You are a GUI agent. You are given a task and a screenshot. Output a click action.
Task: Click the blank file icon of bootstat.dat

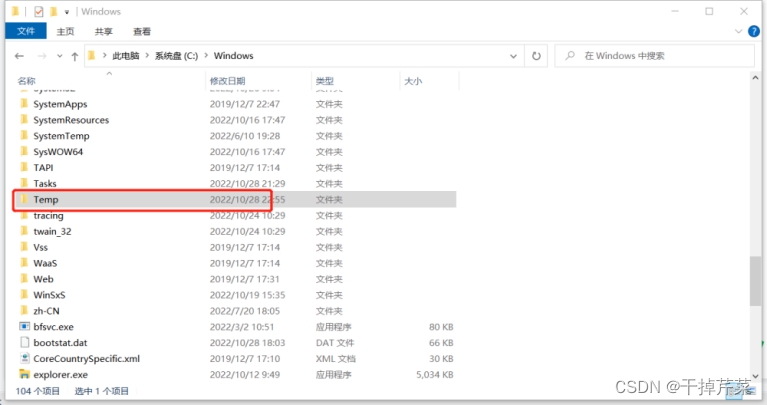point(24,342)
